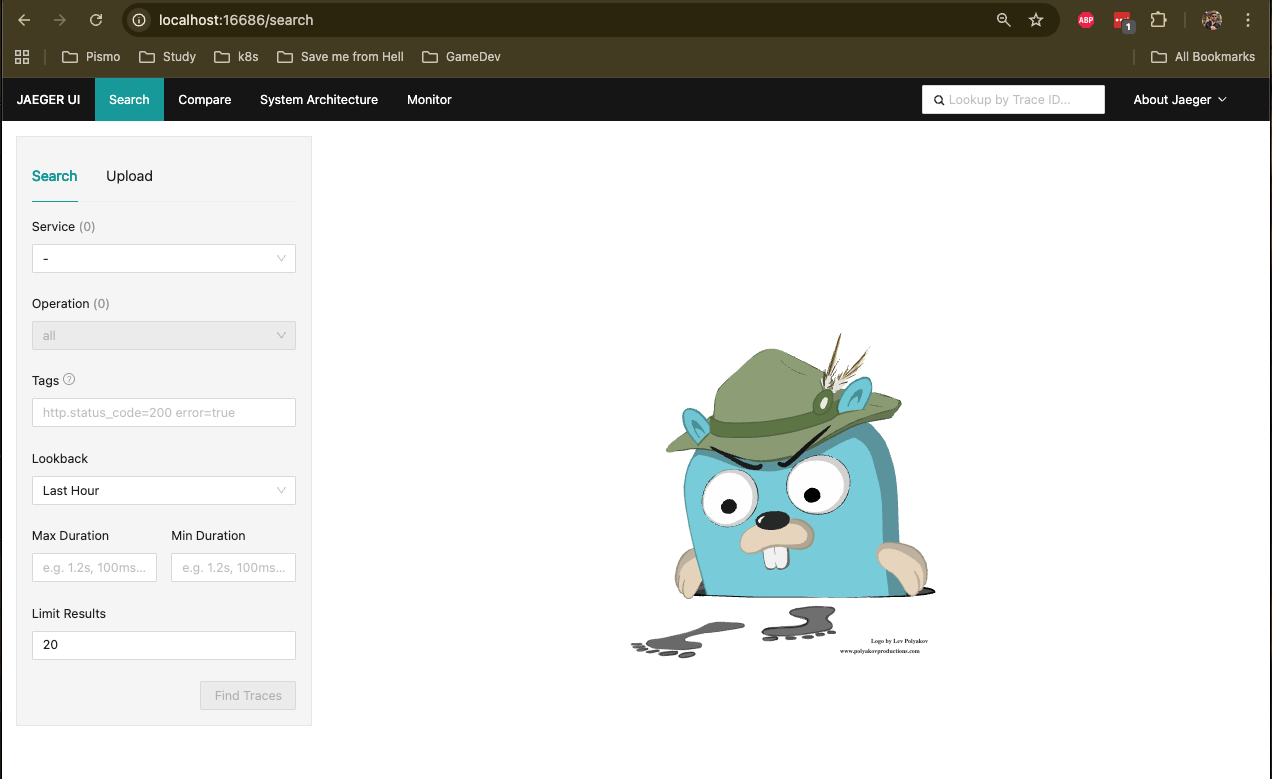
Task: Go to the Compare page
Action: [204, 100]
